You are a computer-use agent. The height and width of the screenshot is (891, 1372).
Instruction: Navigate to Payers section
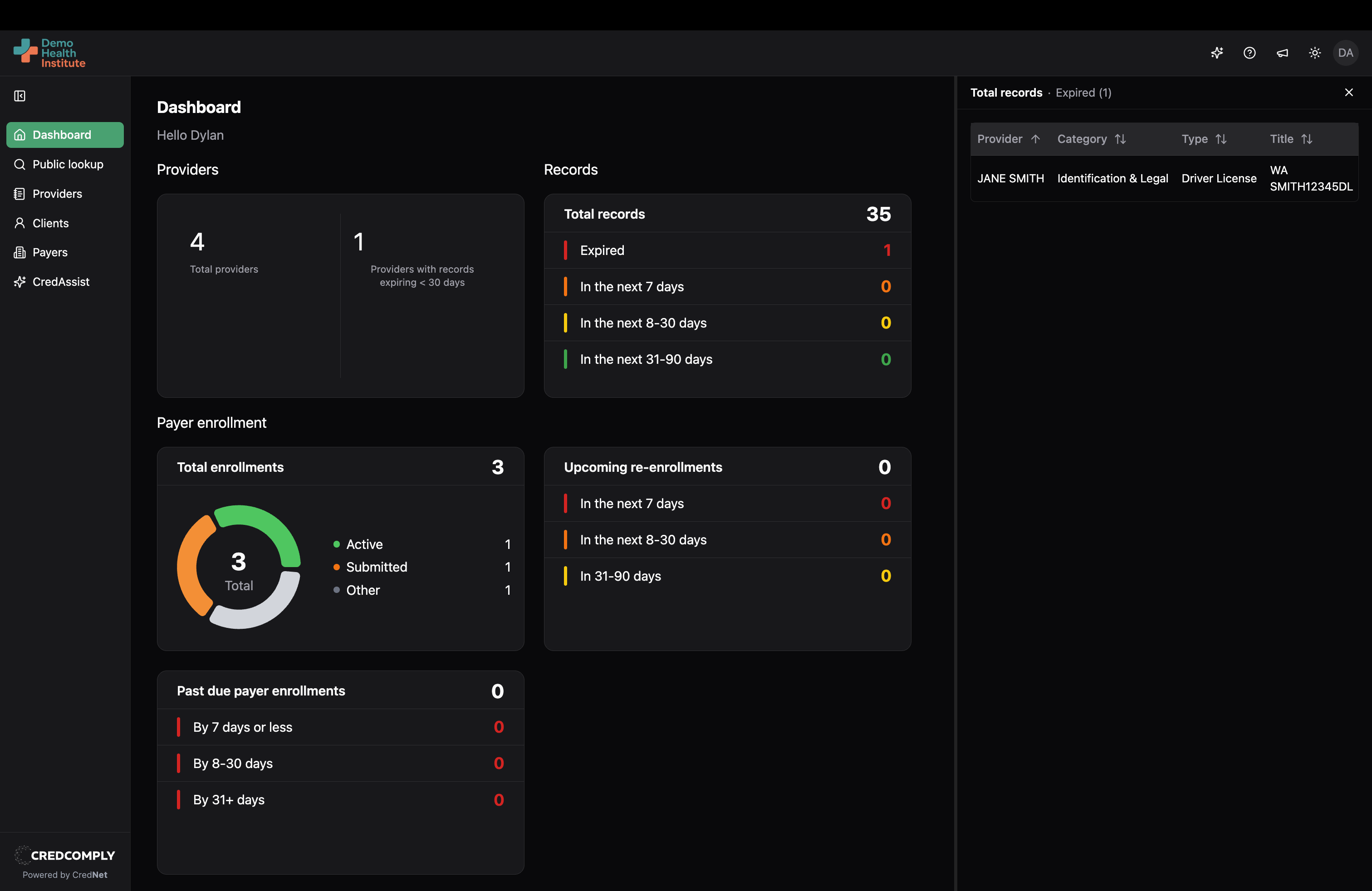point(49,252)
